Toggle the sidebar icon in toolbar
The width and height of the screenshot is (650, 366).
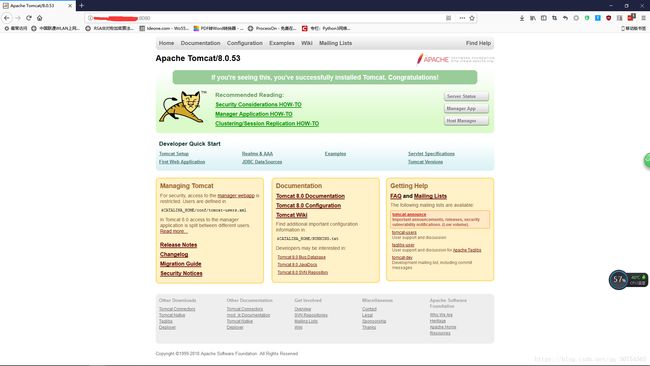(x=543, y=18)
